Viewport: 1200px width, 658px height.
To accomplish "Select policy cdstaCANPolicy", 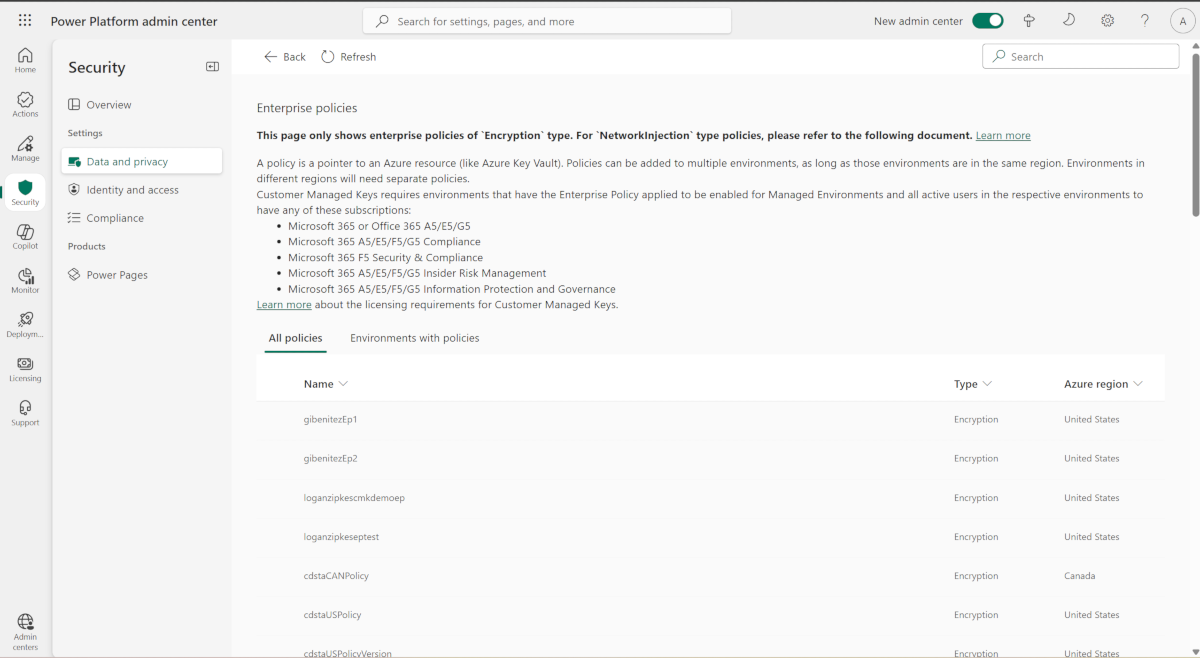I will 336,576.
